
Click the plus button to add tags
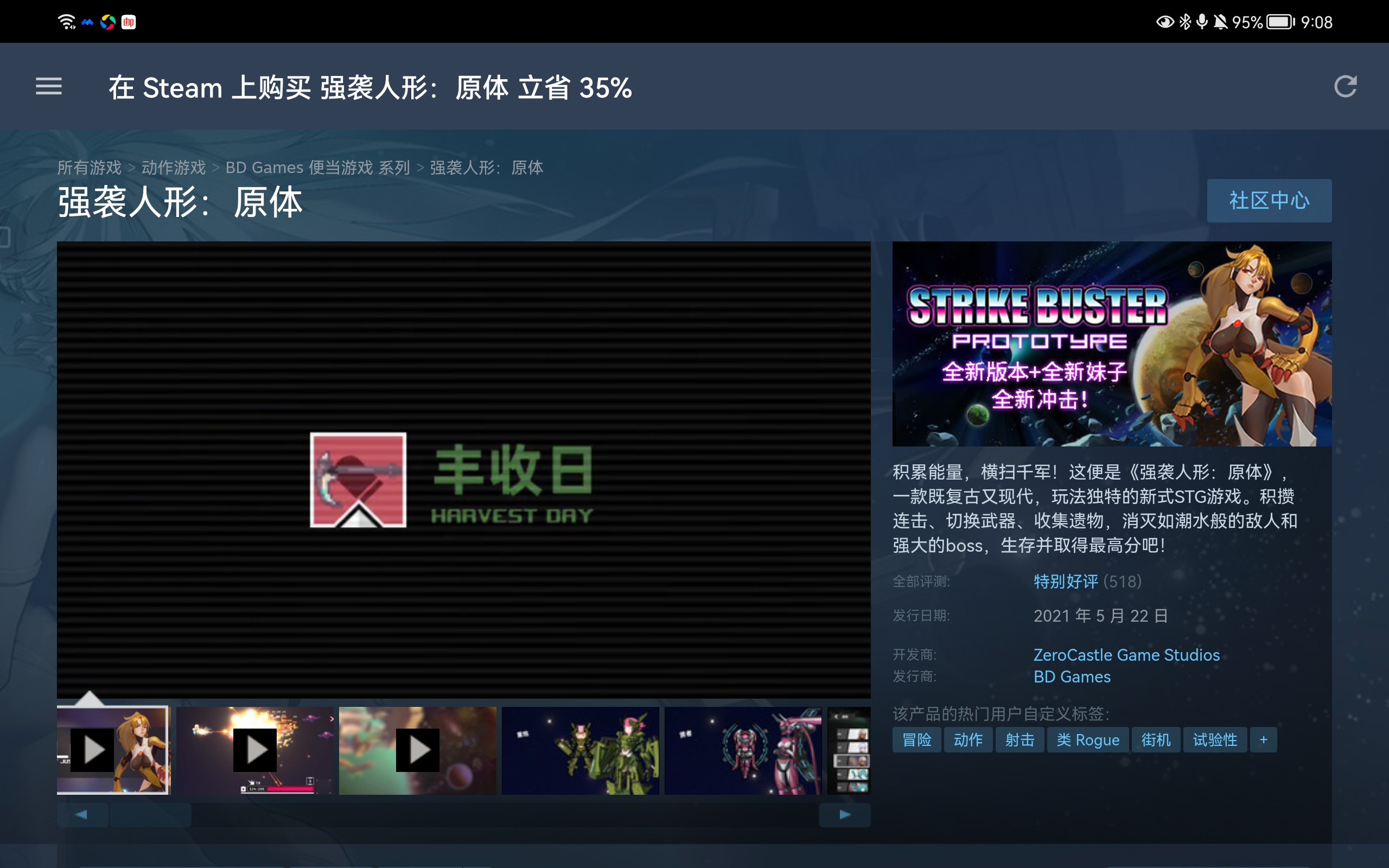[x=1263, y=740]
